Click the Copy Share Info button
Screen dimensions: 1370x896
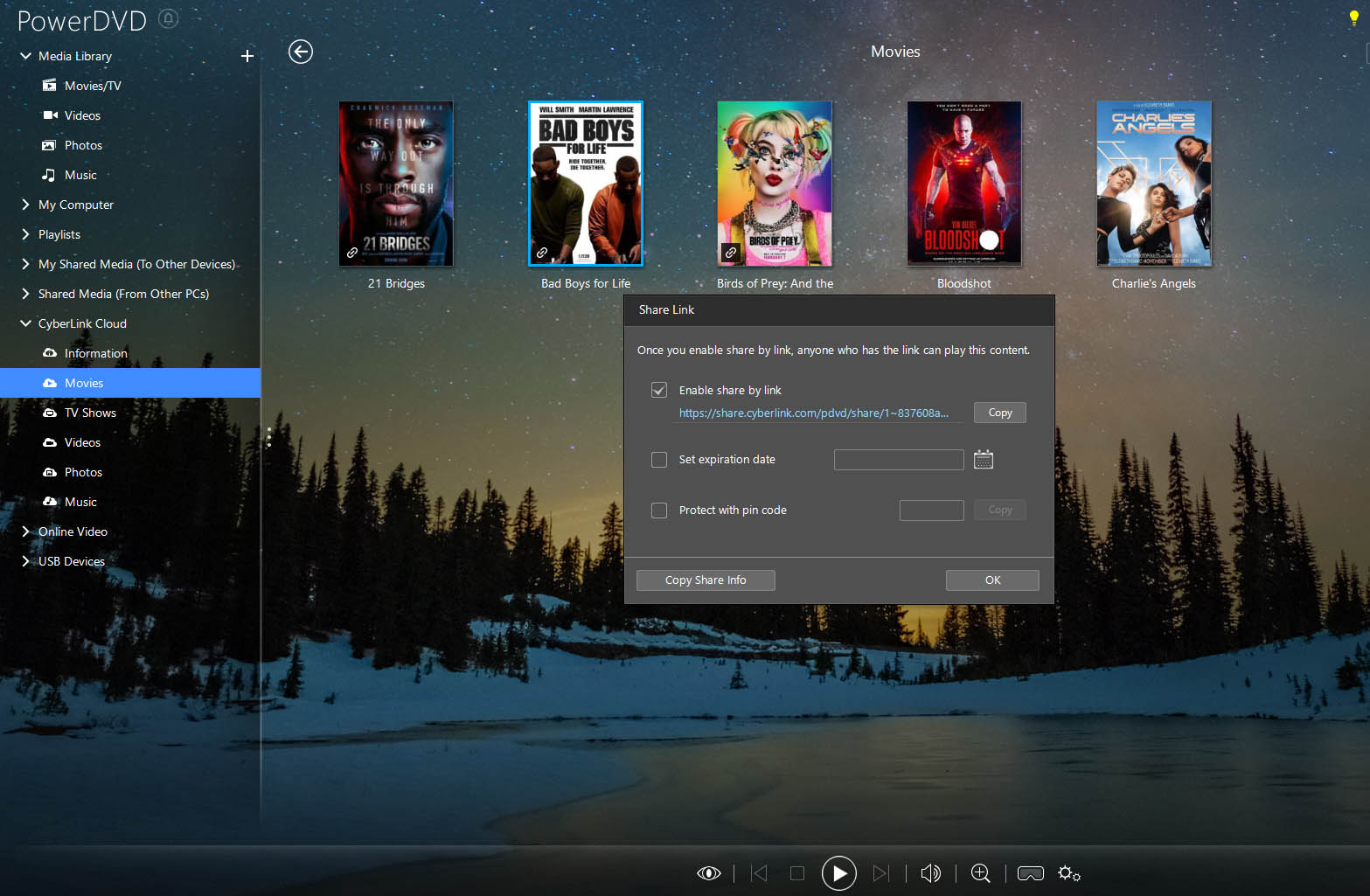(x=705, y=580)
